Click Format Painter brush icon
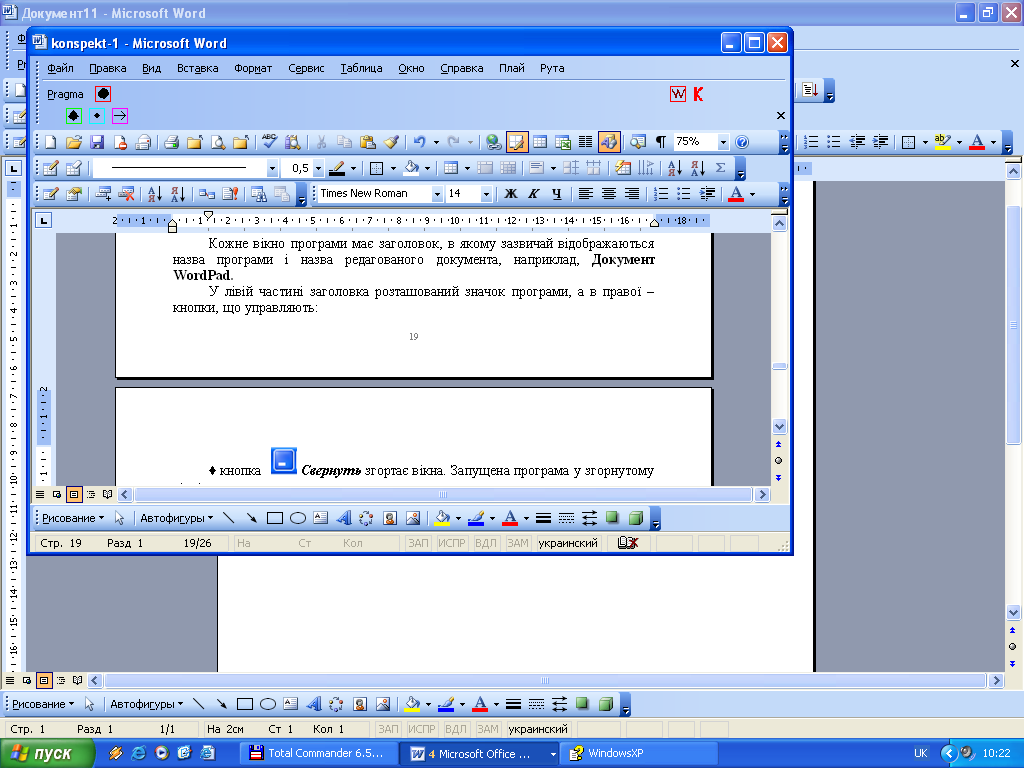 click(x=391, y=142)
